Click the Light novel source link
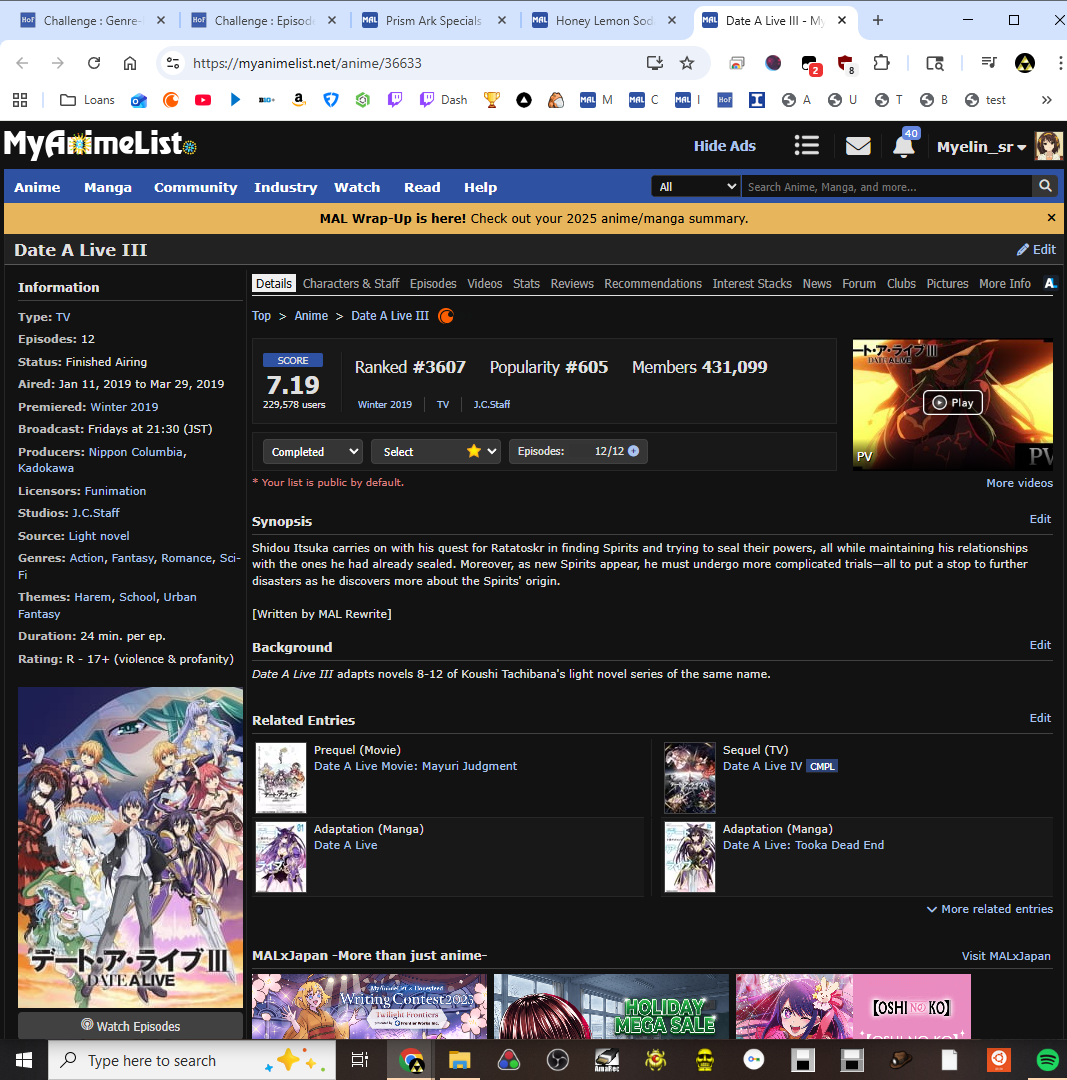1067x1080 pixels. click(99, 536)
